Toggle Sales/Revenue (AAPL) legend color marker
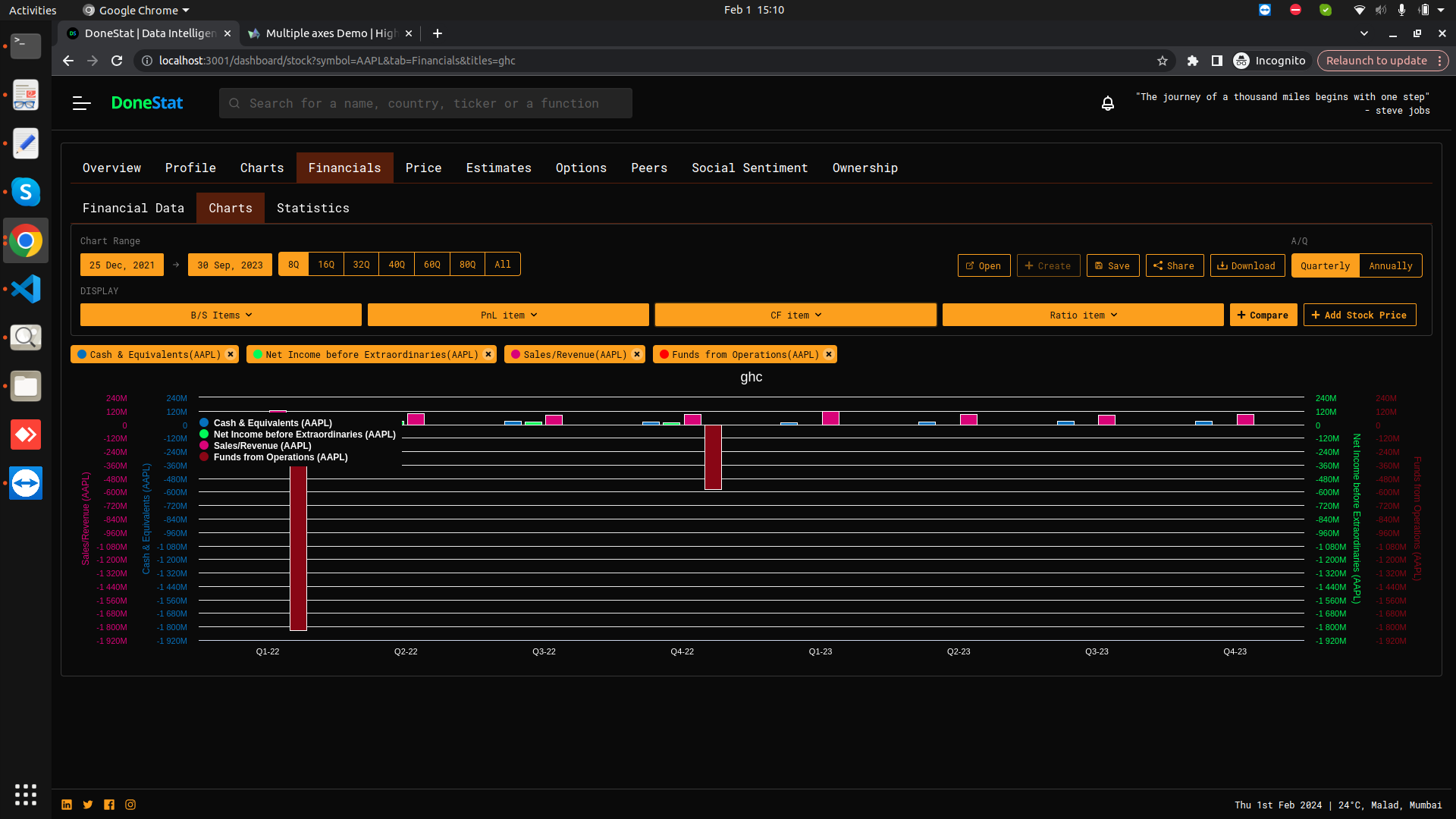 click(x=204, y=446)
